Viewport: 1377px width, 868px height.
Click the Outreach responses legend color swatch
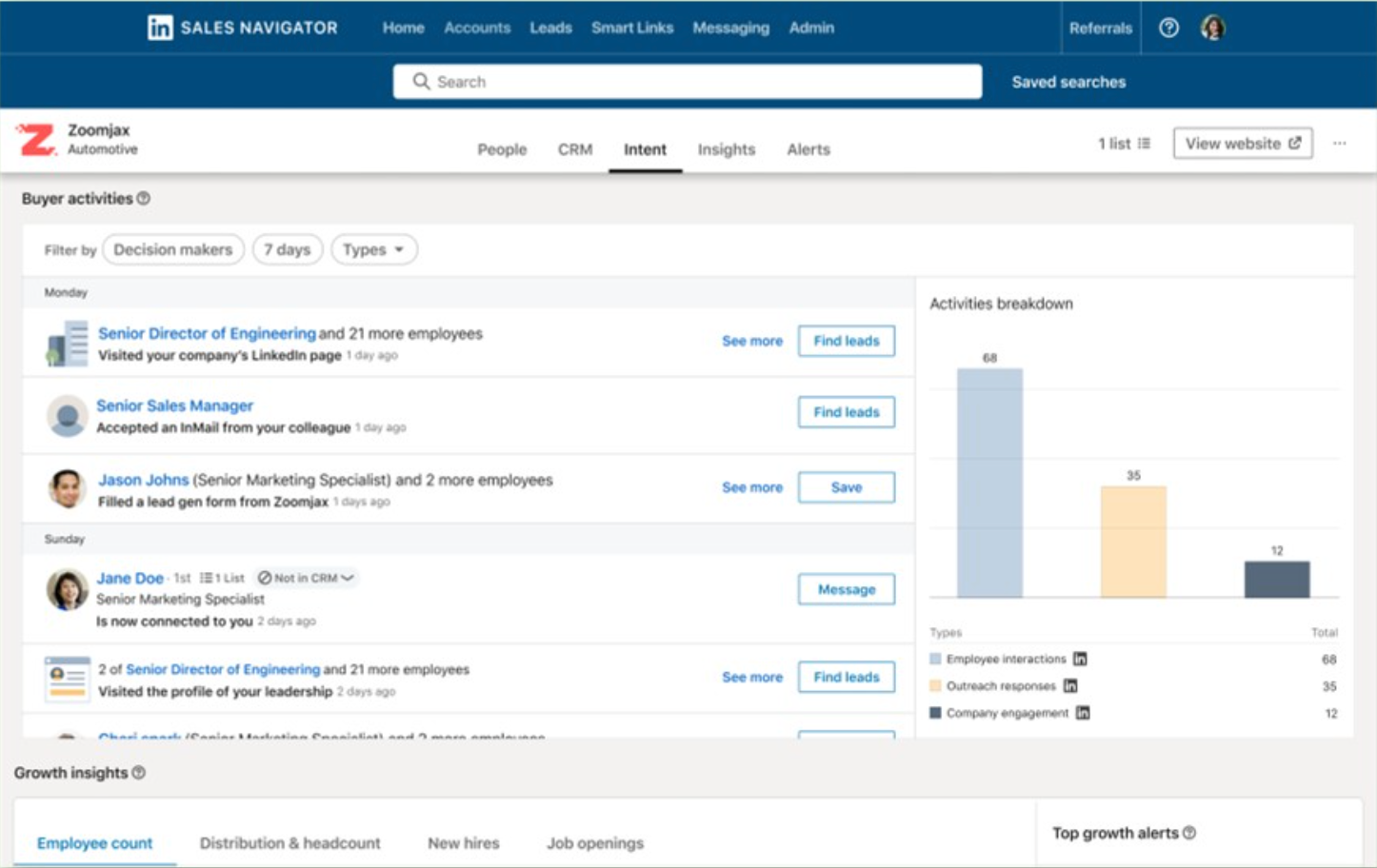pyautogui.click(x=935, y=685)
